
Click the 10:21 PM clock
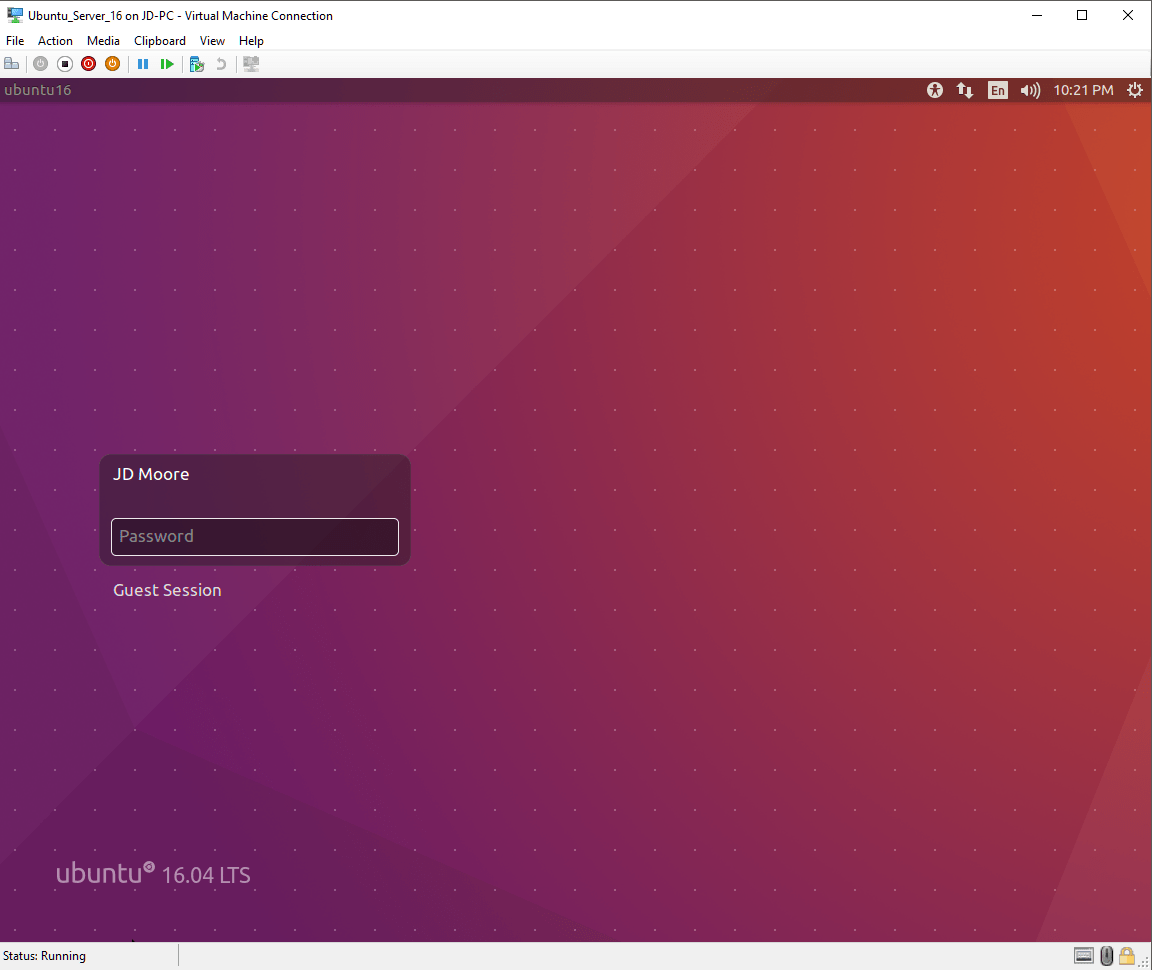[1084, 90]
